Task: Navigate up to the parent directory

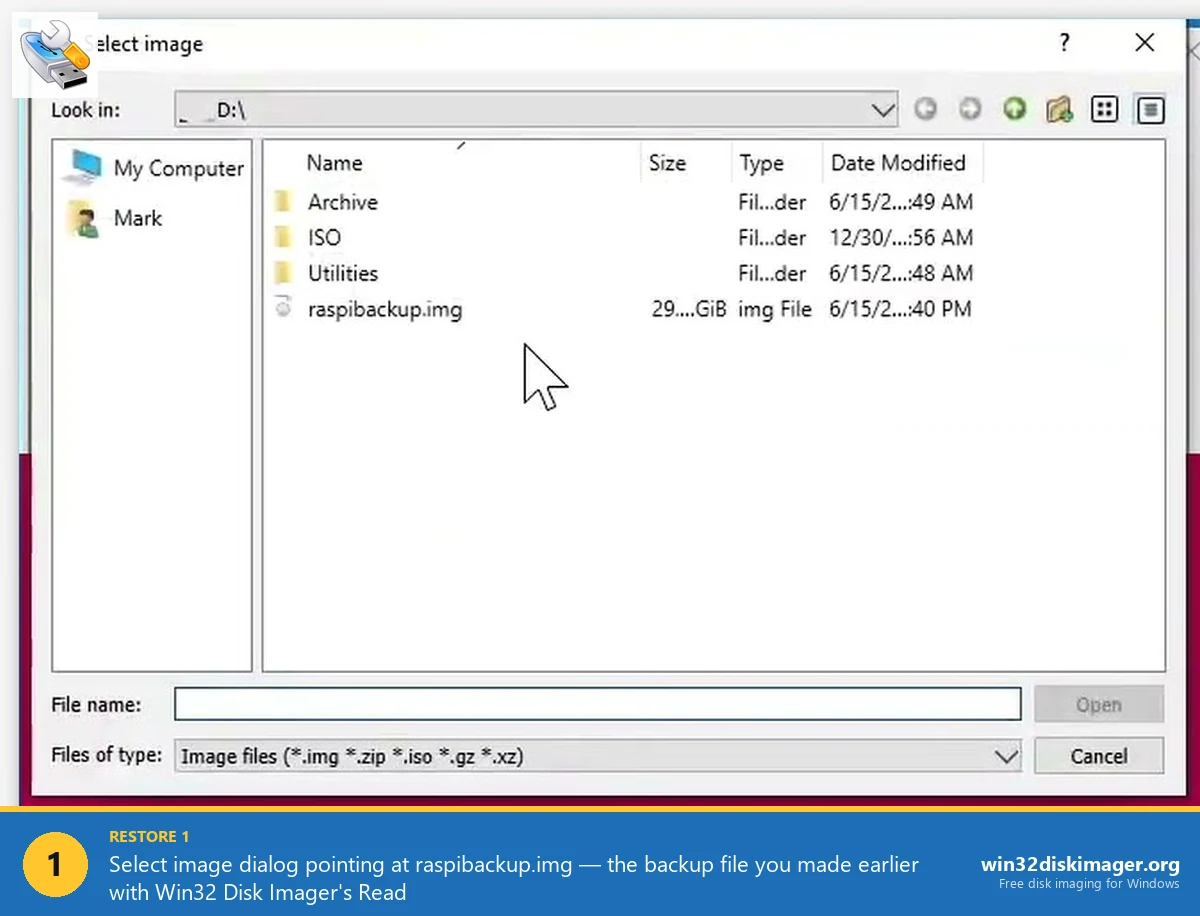Action: (1014, 109)
